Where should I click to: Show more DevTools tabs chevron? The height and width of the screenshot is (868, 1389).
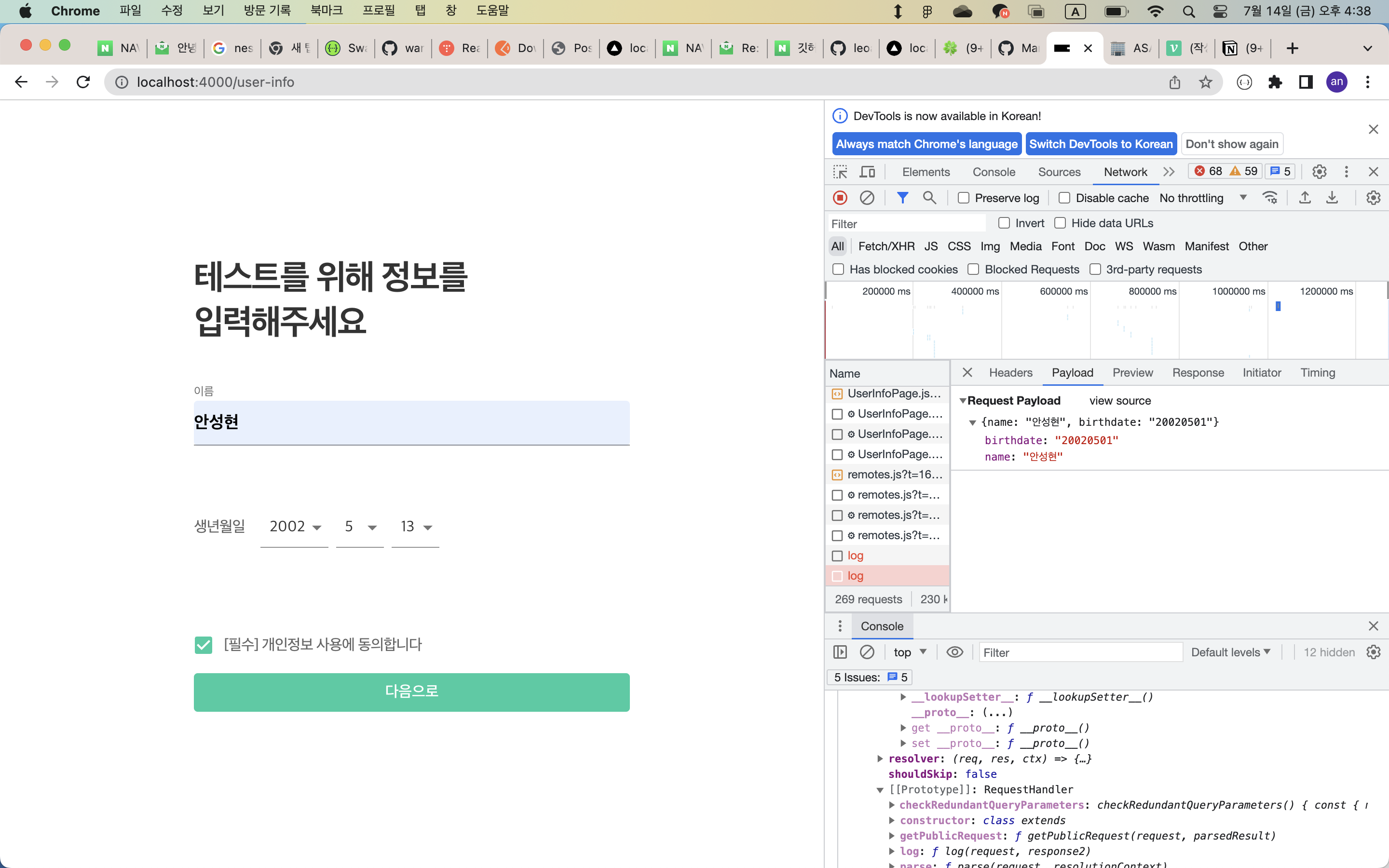click(x=1169, y=172)
